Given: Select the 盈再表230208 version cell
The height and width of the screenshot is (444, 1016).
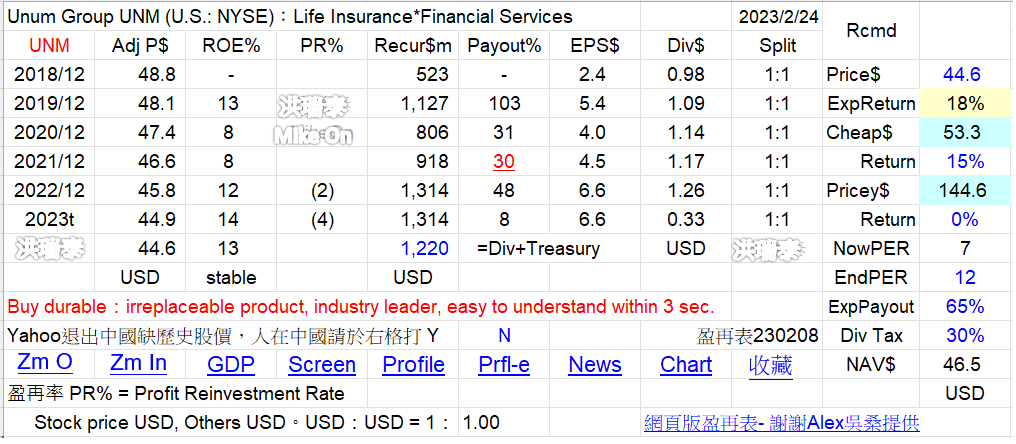Looking at the screenshot, I should (x=757, y=335).
